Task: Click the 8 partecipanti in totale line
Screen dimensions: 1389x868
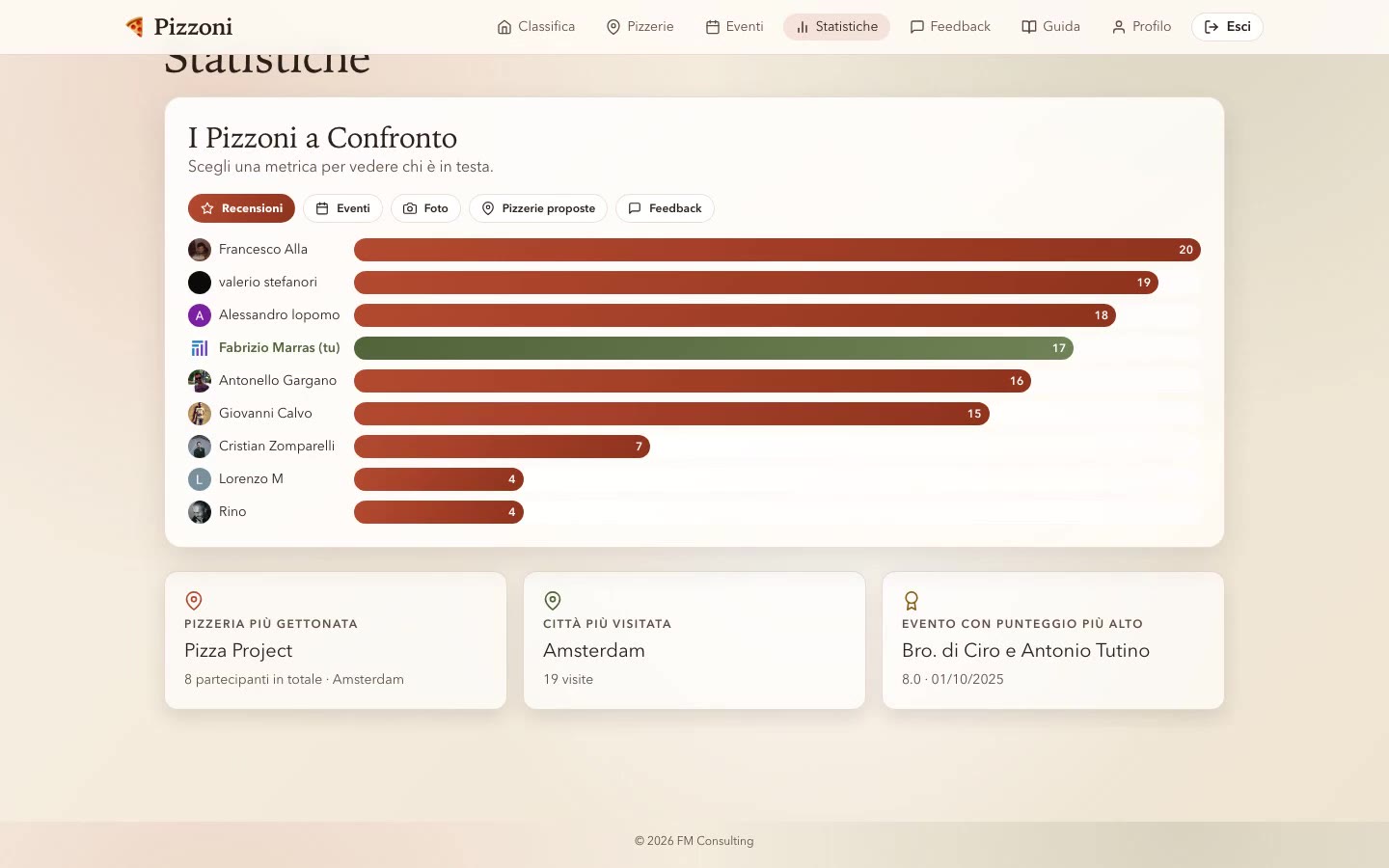Action: point(294,679)
